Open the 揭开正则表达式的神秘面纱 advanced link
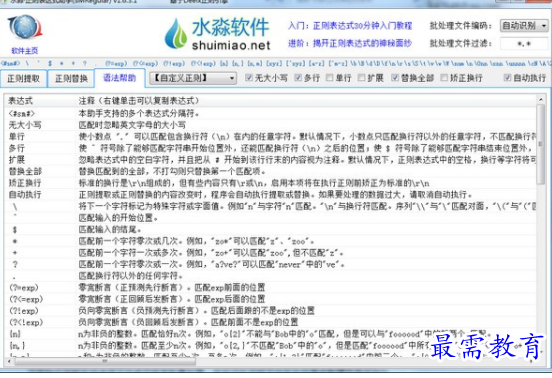This screenshot has width=552, height=378. point(362,43)
